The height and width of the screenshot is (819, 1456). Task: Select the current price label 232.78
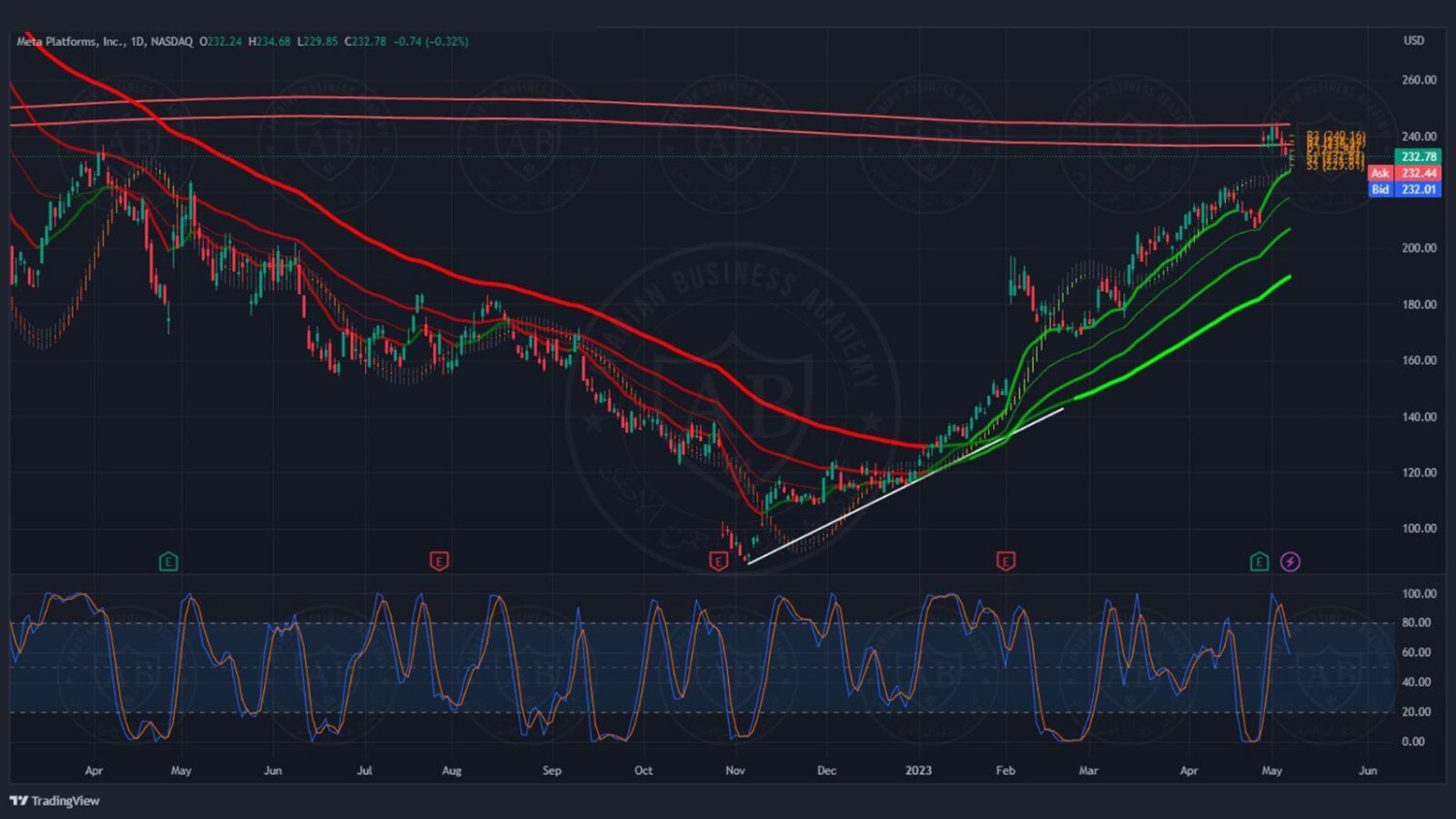1418,156
